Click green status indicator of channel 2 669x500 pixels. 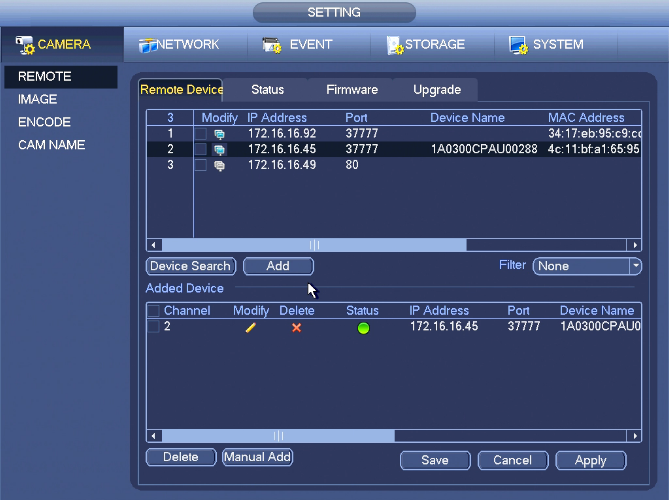(363, 328)
